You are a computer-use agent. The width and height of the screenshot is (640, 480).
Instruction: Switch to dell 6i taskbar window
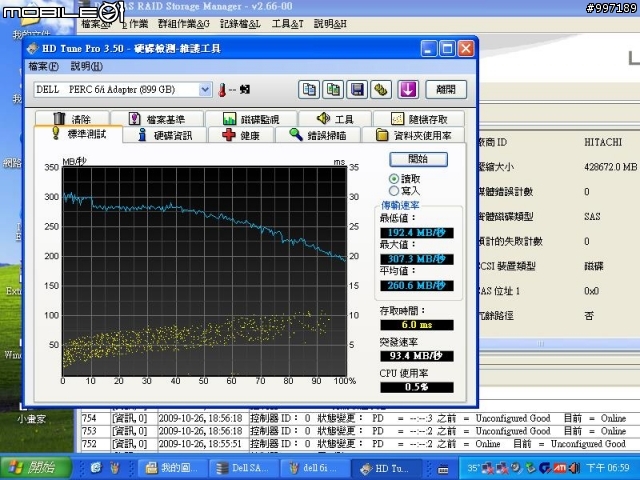(315, 468)
